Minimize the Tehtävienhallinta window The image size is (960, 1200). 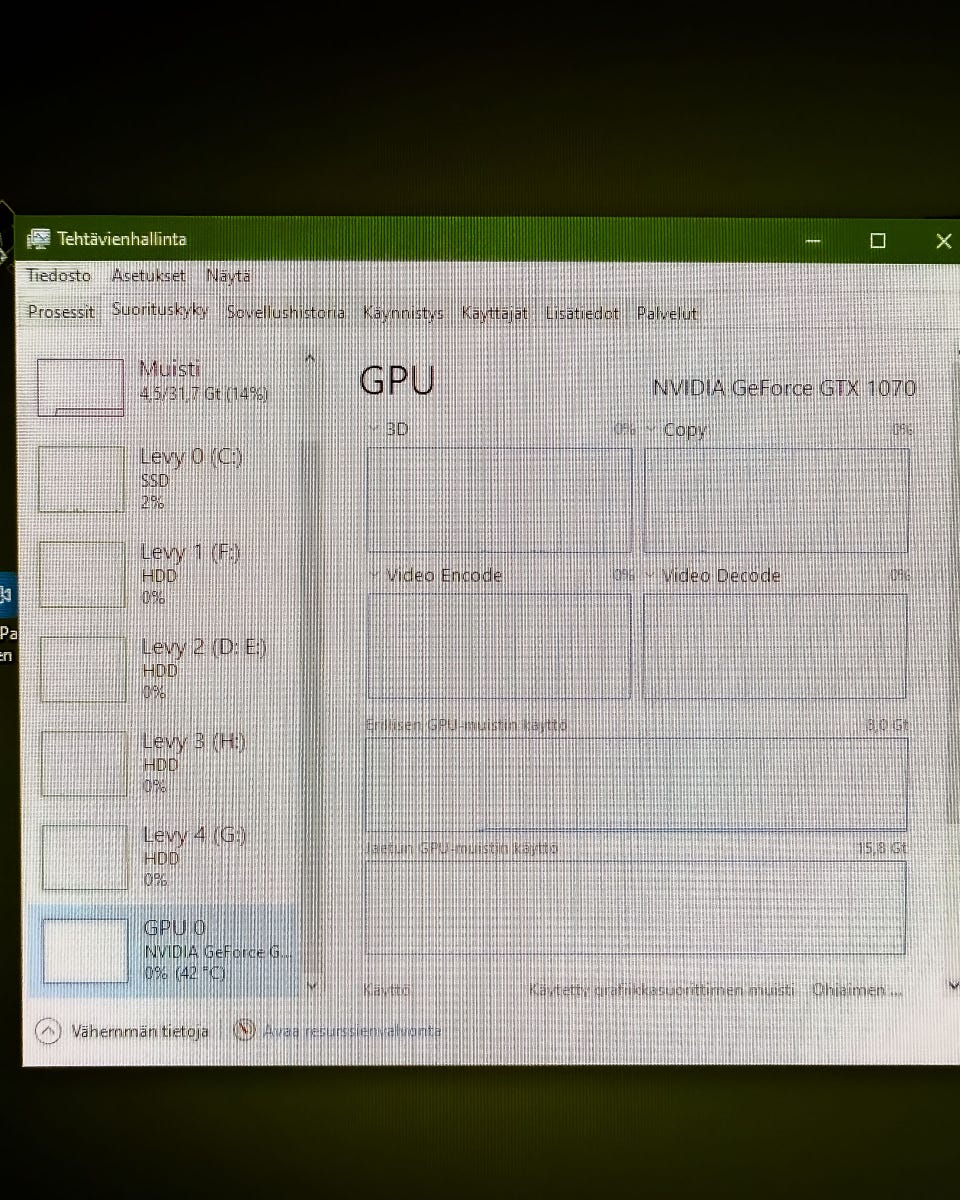pyautogui.click(x=814, y=241)
